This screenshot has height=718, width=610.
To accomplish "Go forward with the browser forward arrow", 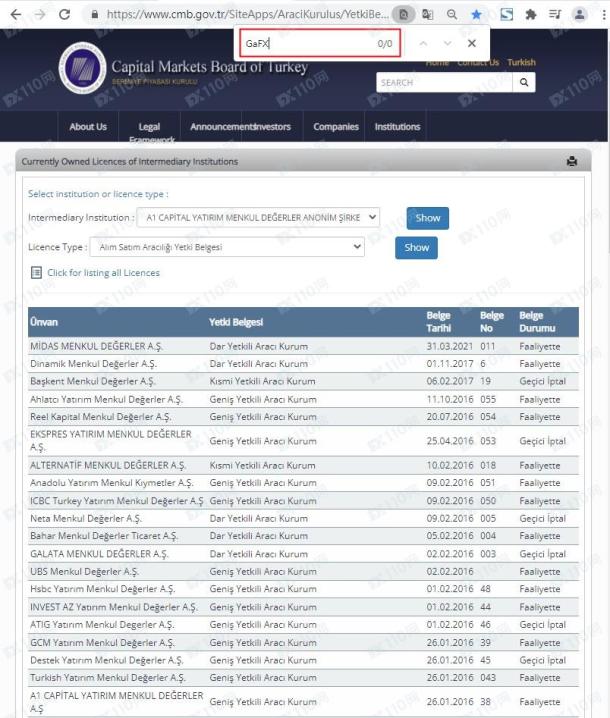I will point(40,14).
